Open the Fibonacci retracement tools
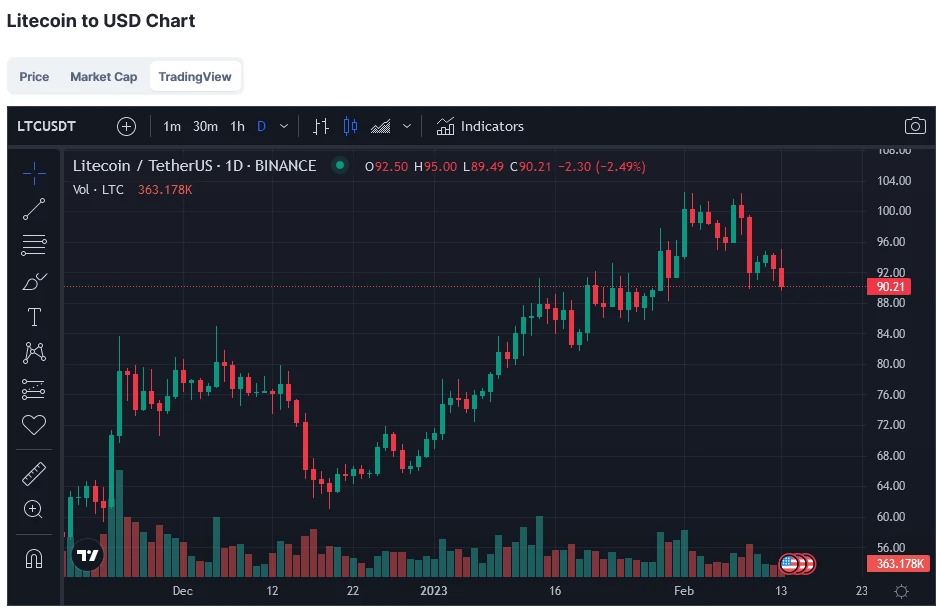 [x=34, y=244]
